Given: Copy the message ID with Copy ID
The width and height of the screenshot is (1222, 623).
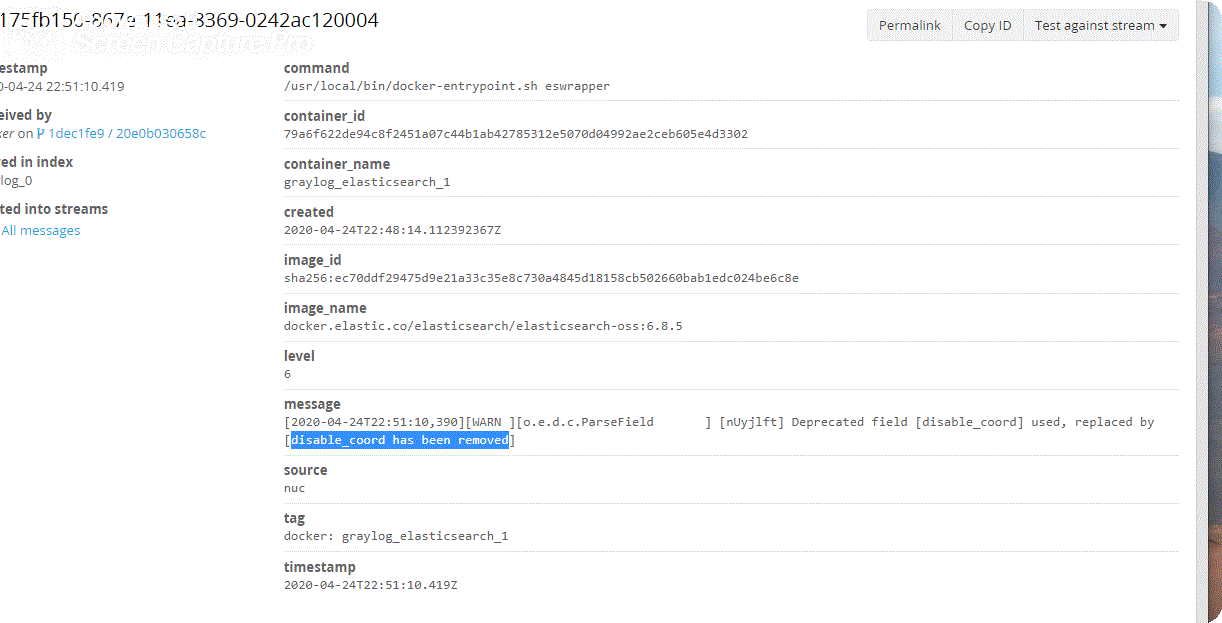Looking at the screenshot, I should (x=988, y=26).
